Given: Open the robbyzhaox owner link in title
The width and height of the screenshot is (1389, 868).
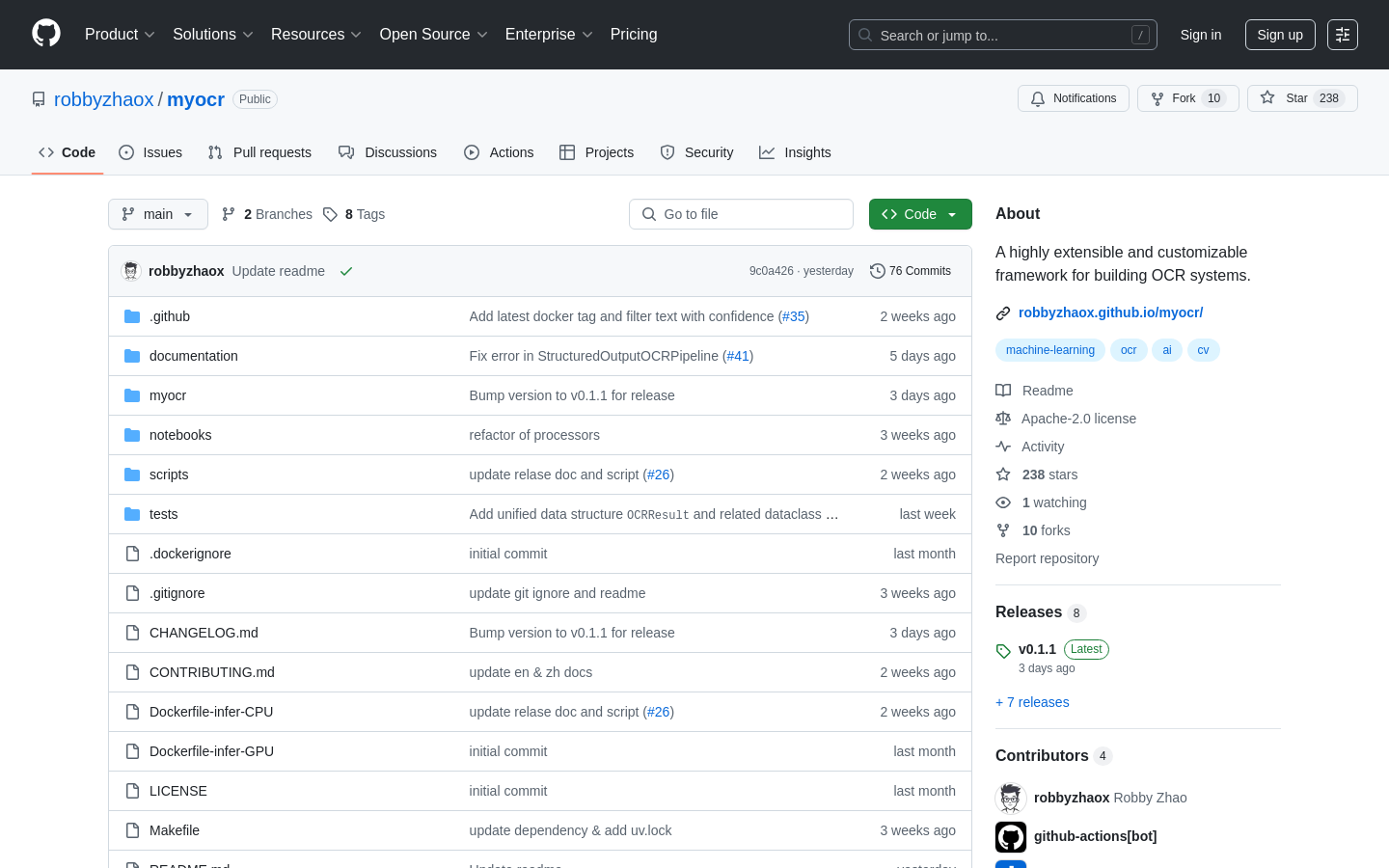Looking at the screenshot, I should click(x=103, y=99).
